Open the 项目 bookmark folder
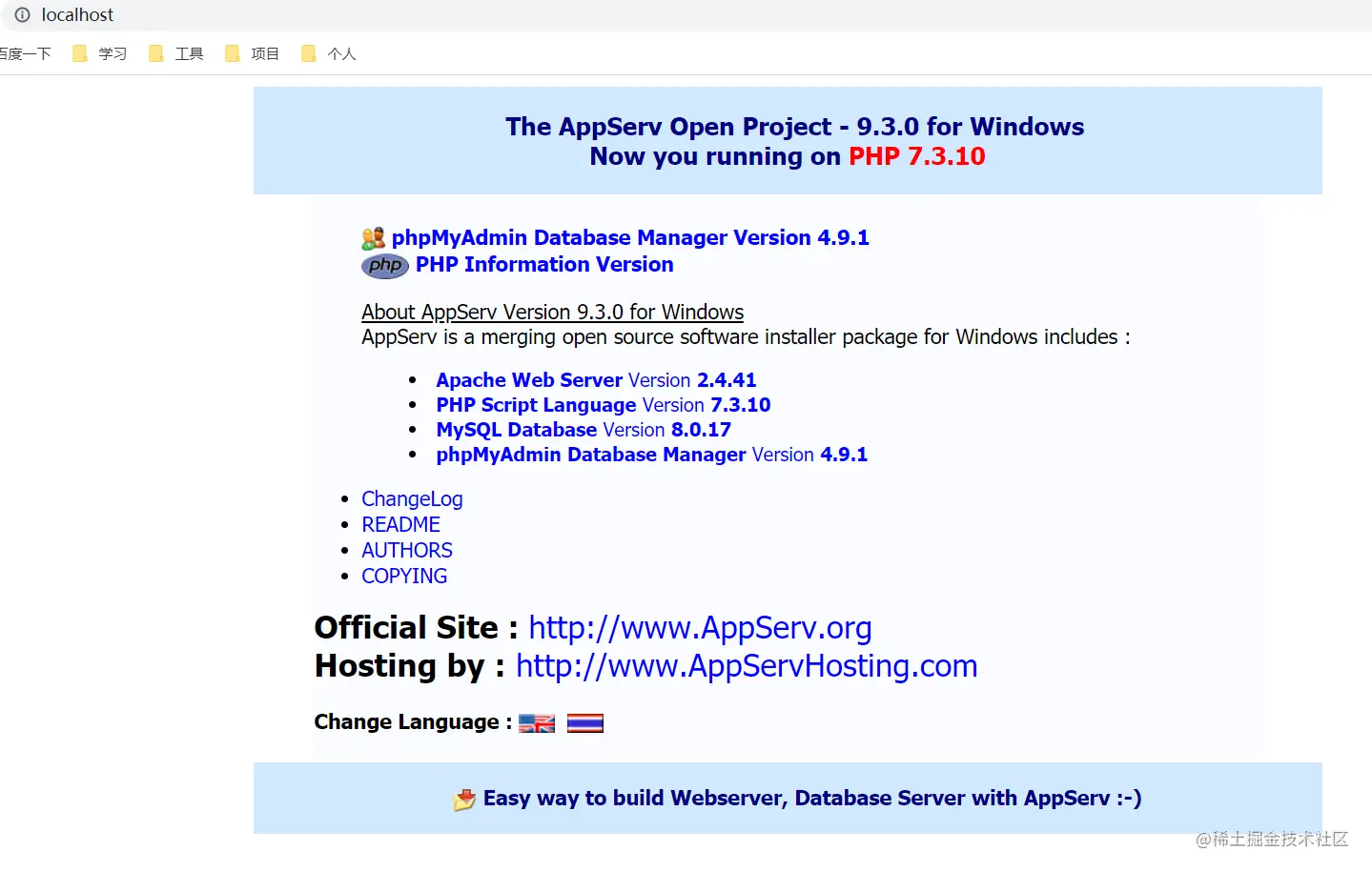Screen dimensions: 1372x872 tap(253, 54)
